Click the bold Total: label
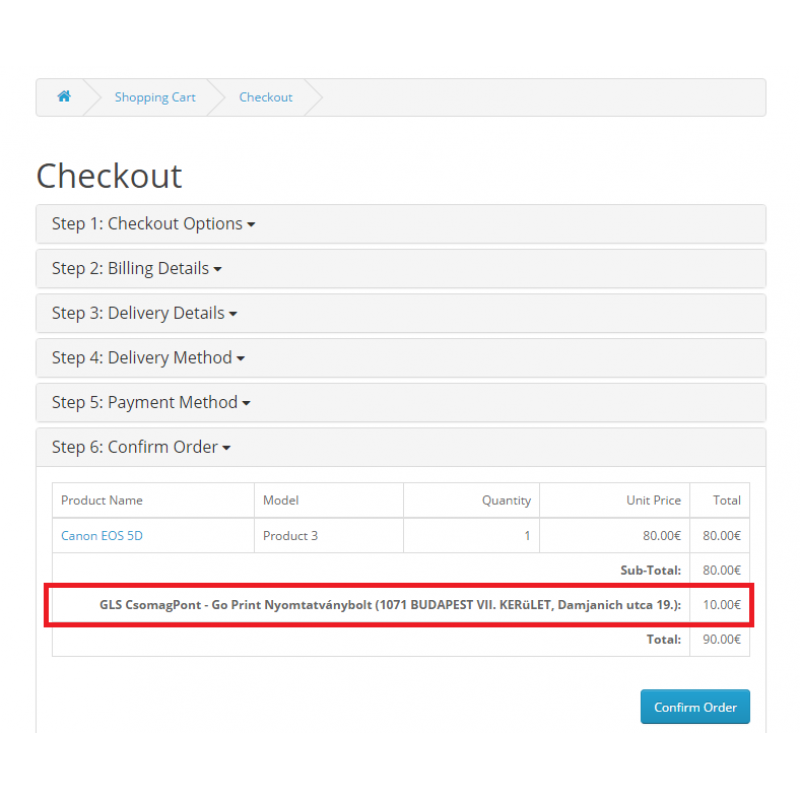 663,639
